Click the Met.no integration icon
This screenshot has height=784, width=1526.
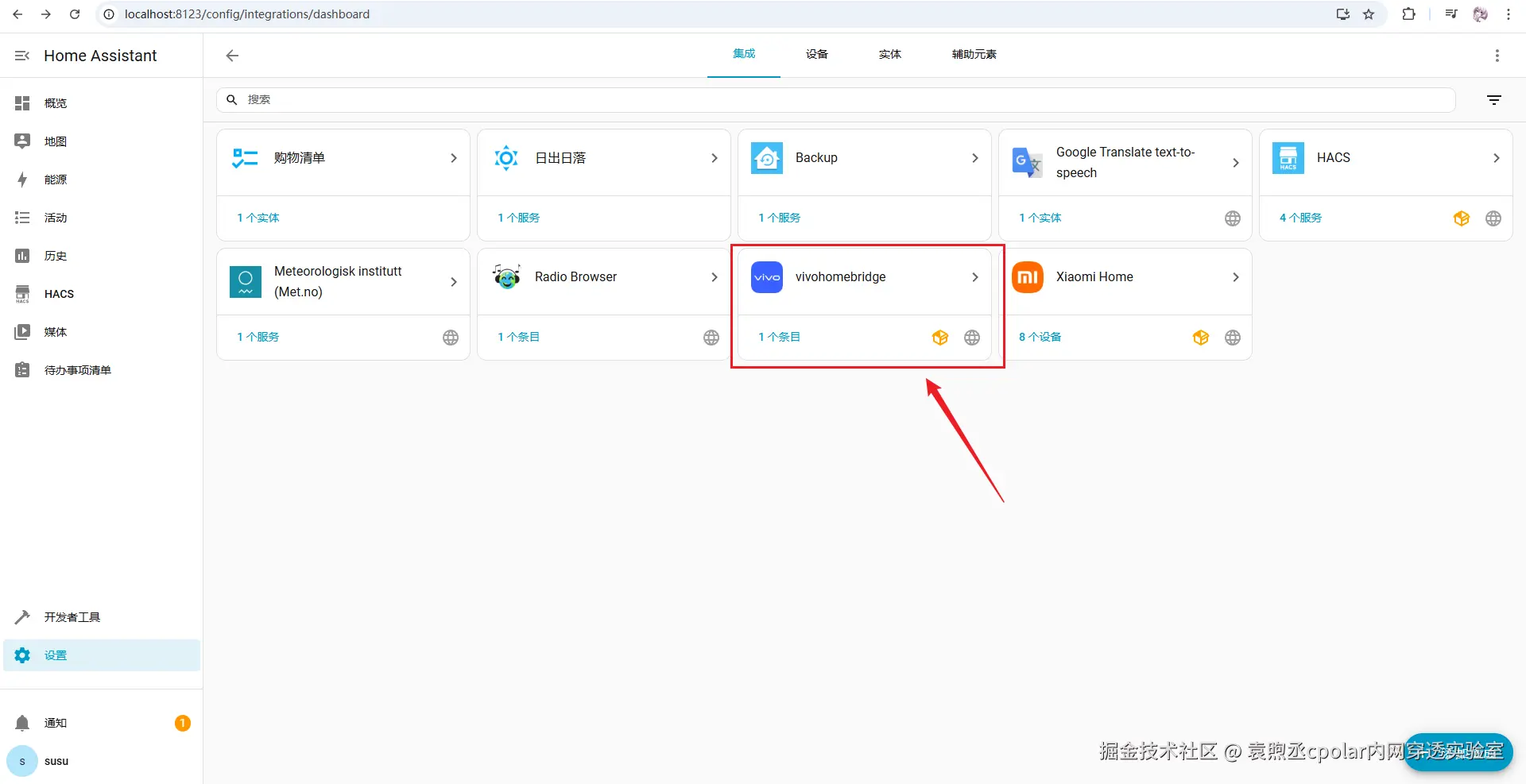pyautogui.click(x=246, y=282)
